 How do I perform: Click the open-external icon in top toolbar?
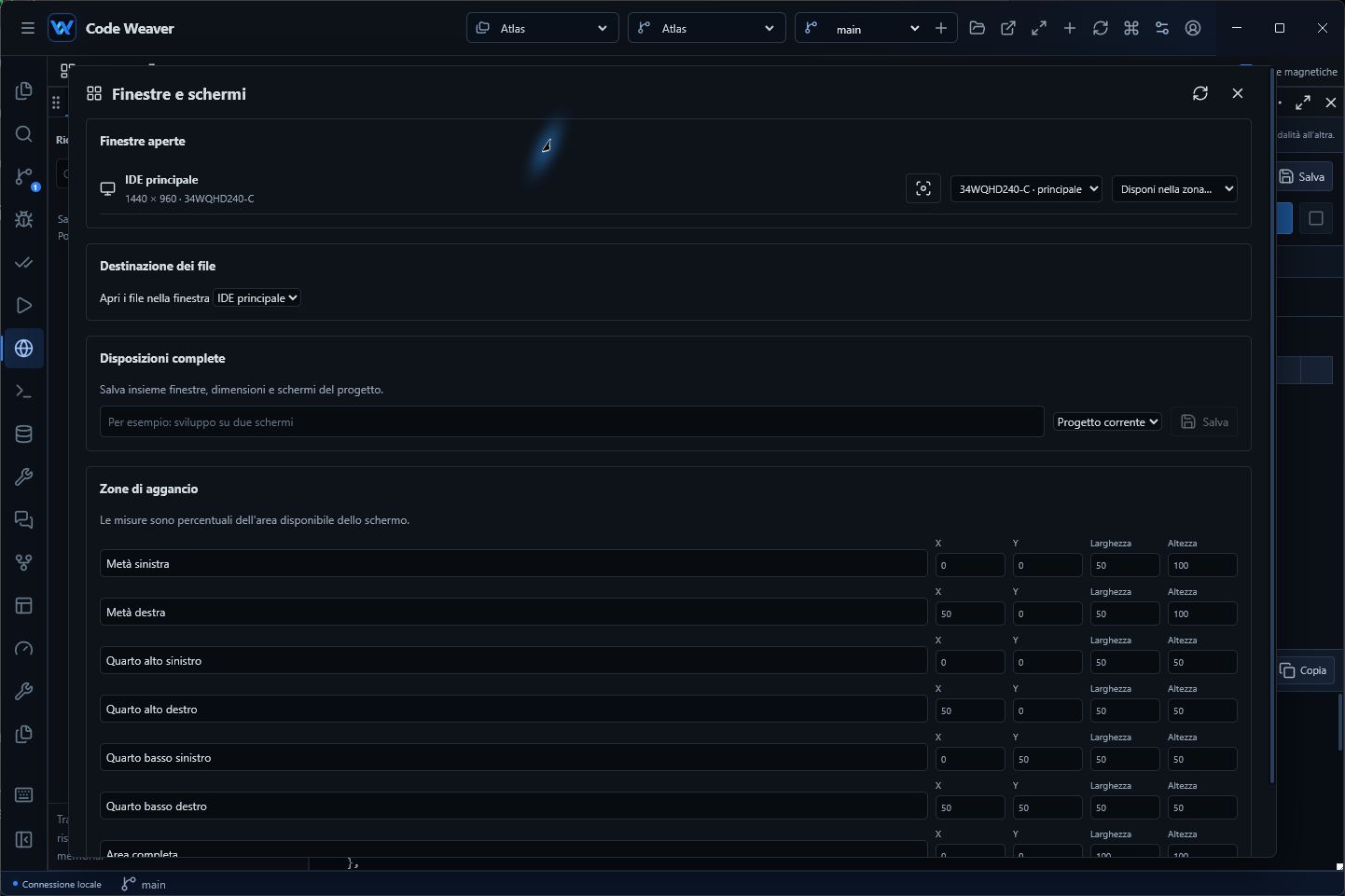tap(1008, 28)
